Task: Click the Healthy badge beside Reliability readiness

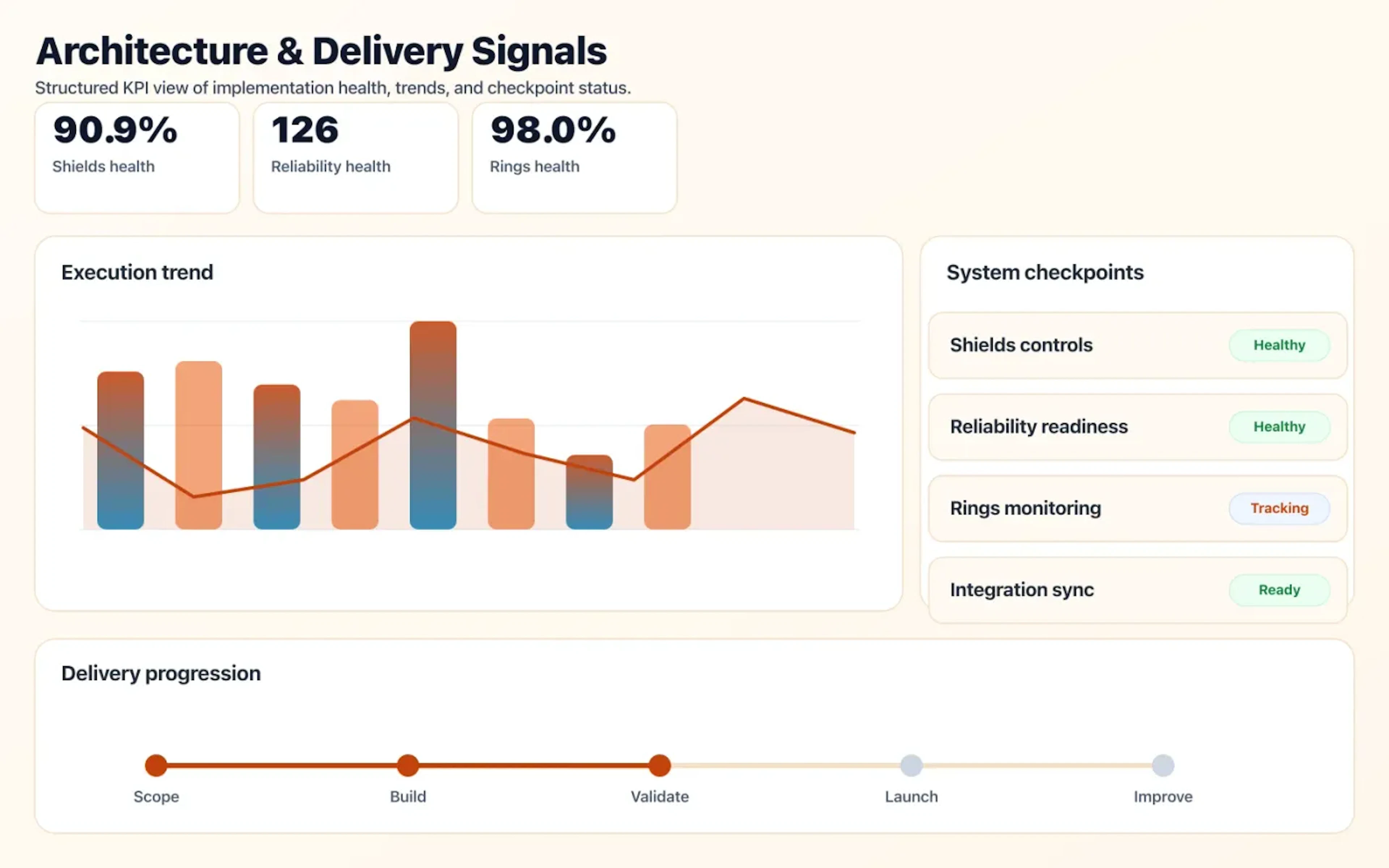Action: point(1279,427)
